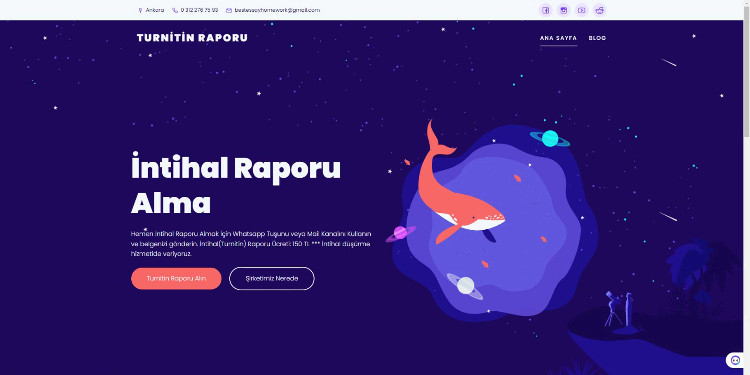Open the YouTube social icon
This screenshot has height=375, width=750.
pyautogui.click(x=582, y=10)
